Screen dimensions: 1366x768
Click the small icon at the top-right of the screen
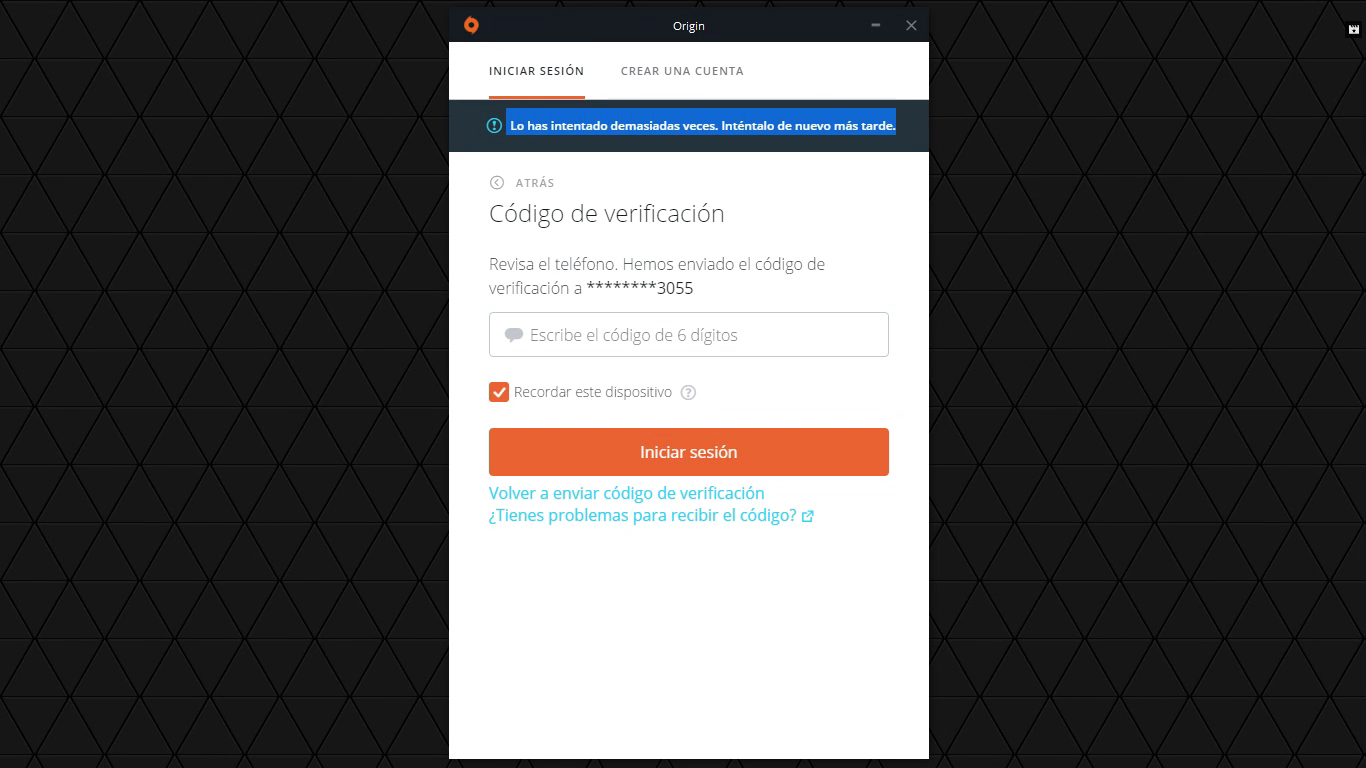click(1354, 30)
